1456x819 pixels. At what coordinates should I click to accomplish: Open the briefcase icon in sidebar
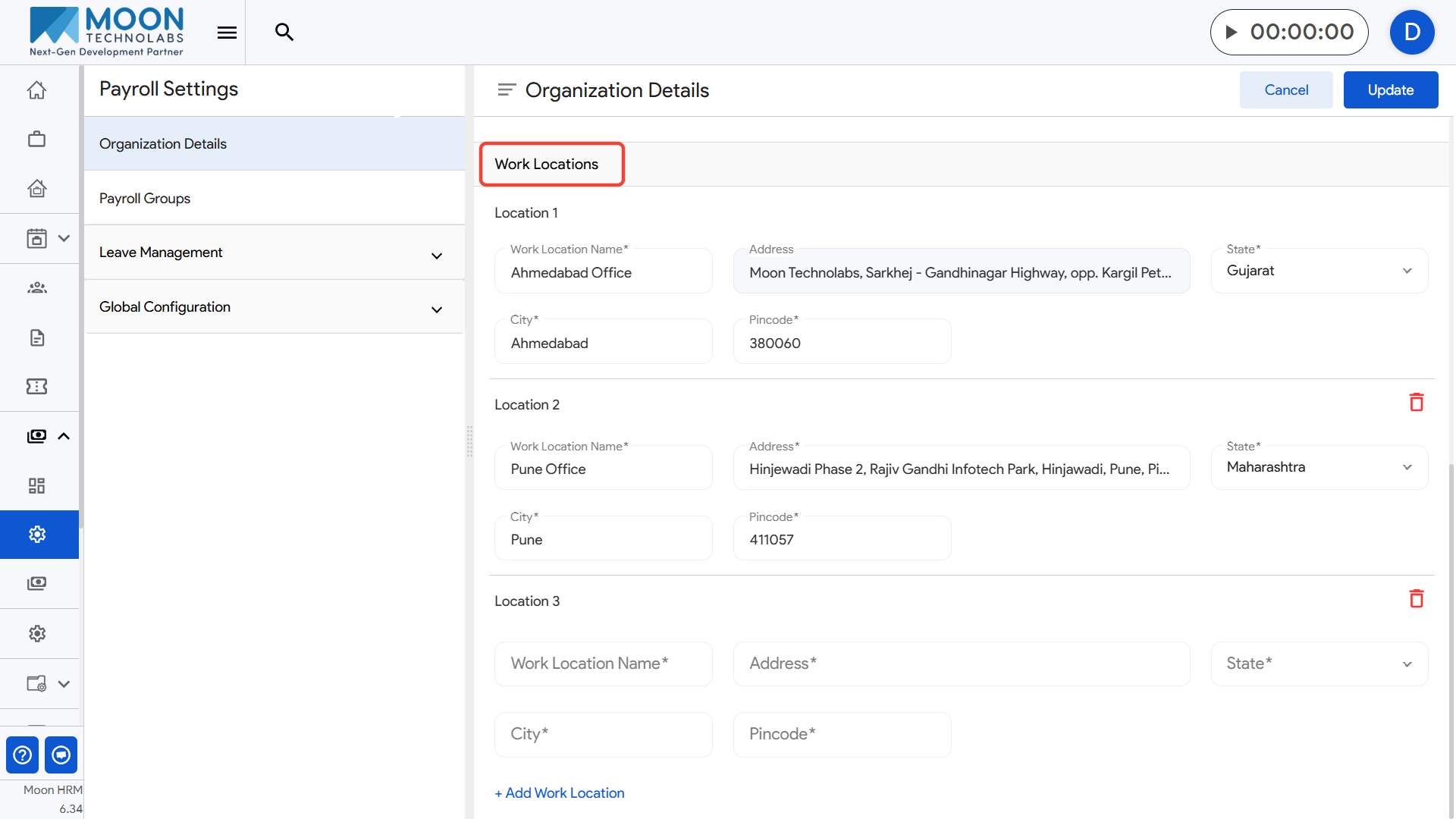(36, 140)
